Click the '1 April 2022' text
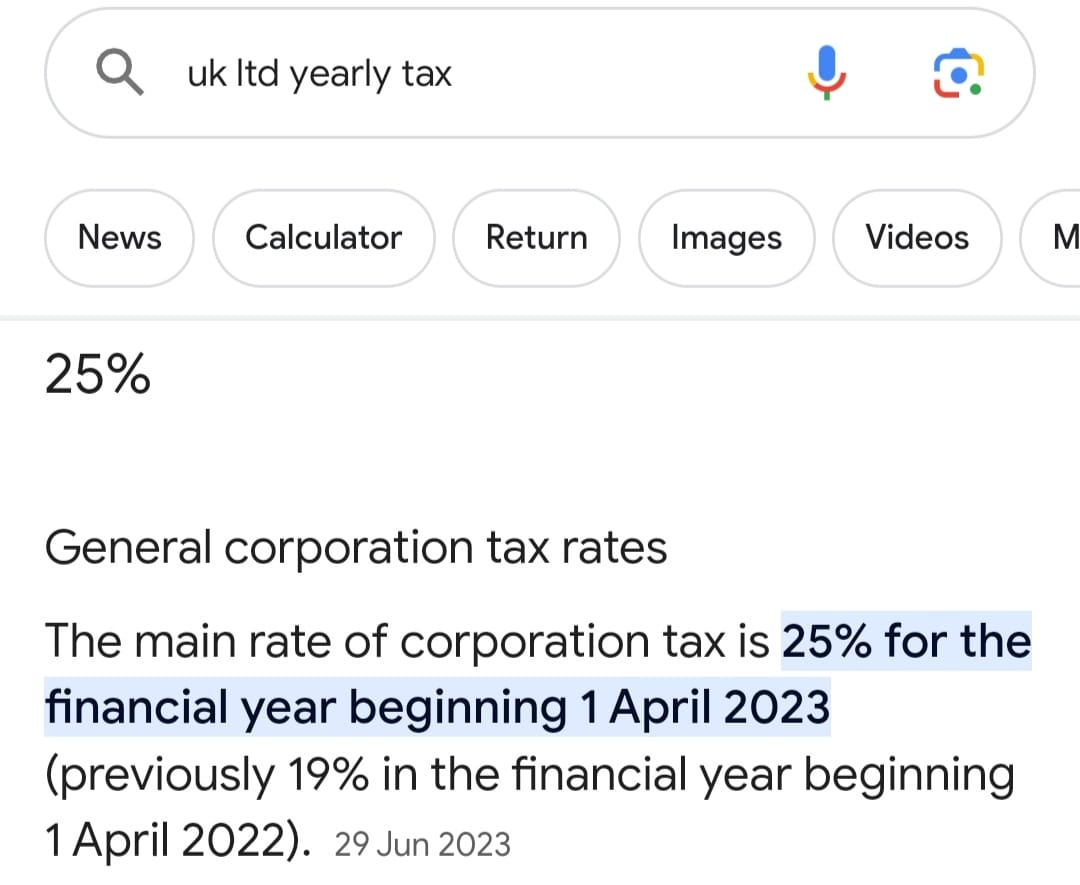1080x885 pixels. (165, 841)
